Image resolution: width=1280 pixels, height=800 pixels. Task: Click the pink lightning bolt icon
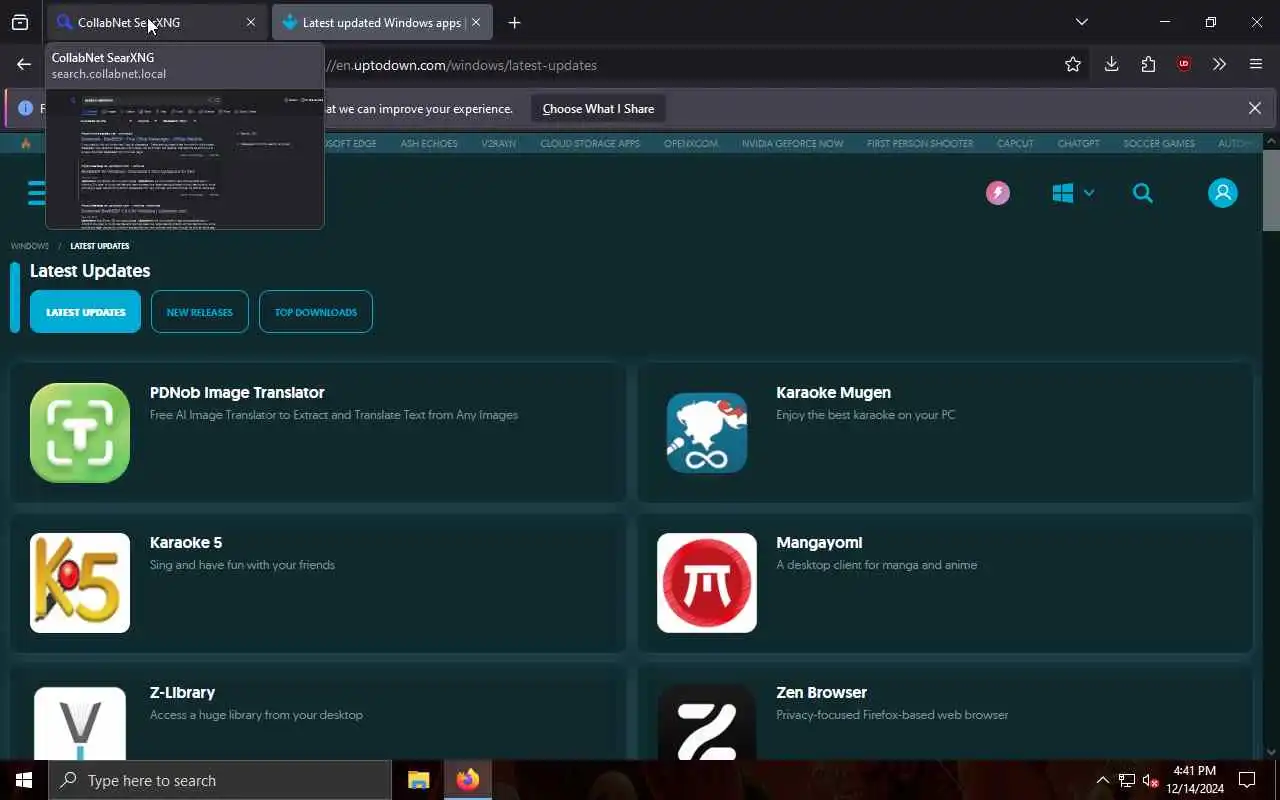tap(998, 193)
